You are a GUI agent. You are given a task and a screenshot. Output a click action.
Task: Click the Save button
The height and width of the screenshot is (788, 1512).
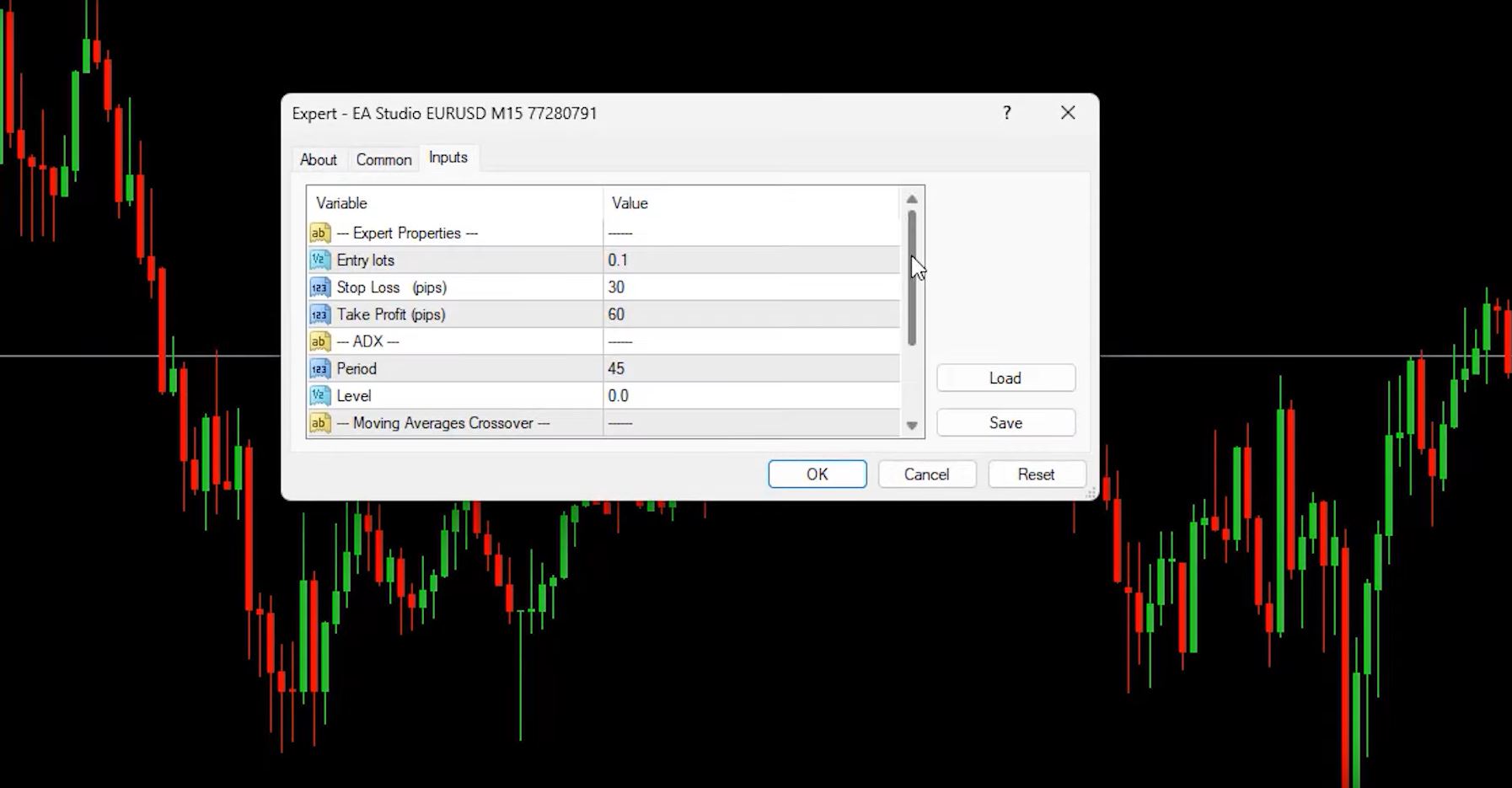[1005, 422]
